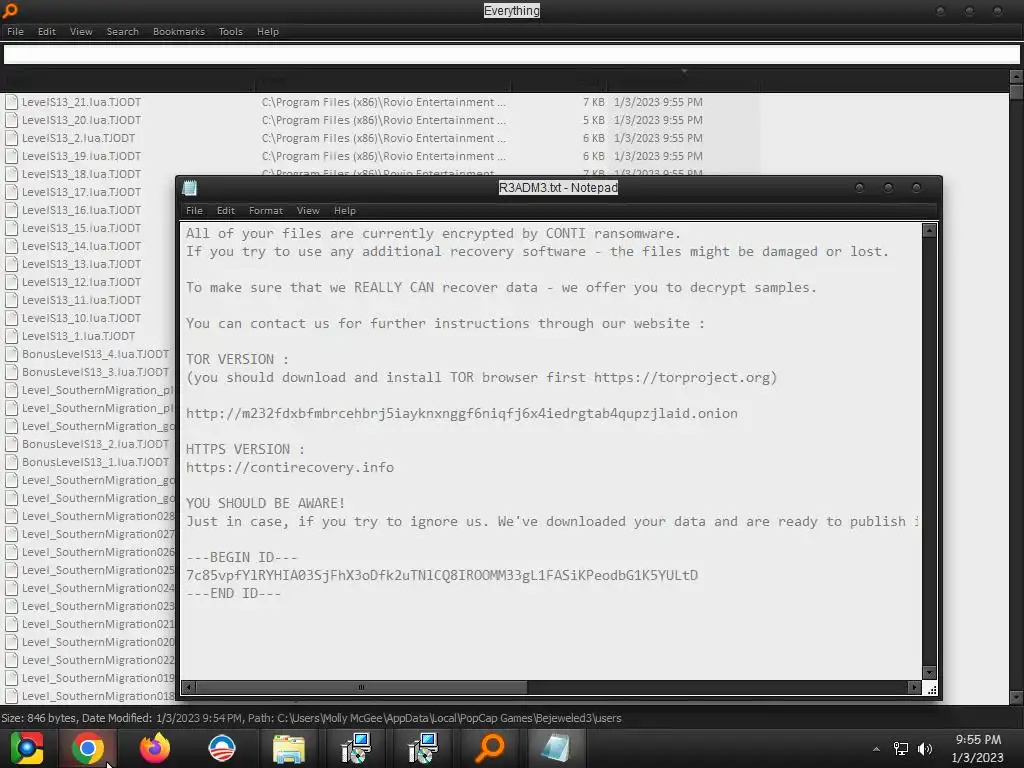Open the View menu in Everything
This screenshot has width=1024, height=768.
click(x=81, y=31)
